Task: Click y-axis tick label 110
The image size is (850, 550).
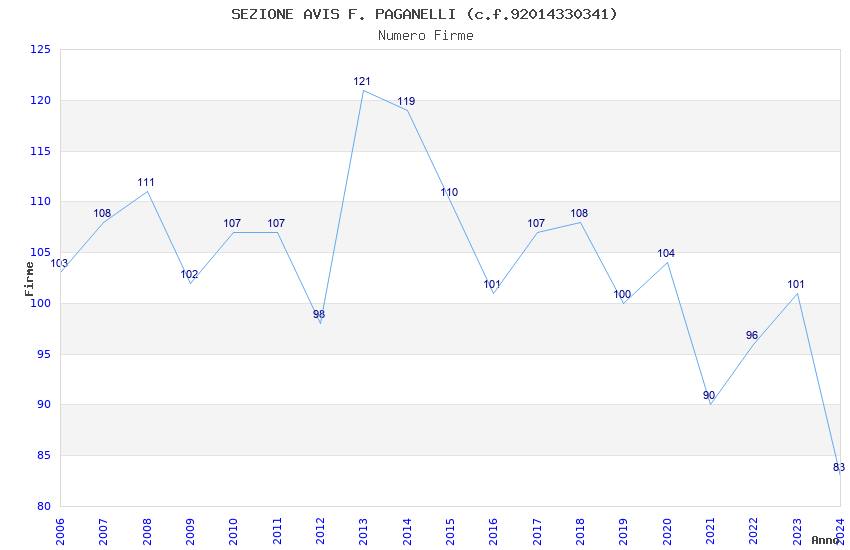Action: (x=40, y=202)
